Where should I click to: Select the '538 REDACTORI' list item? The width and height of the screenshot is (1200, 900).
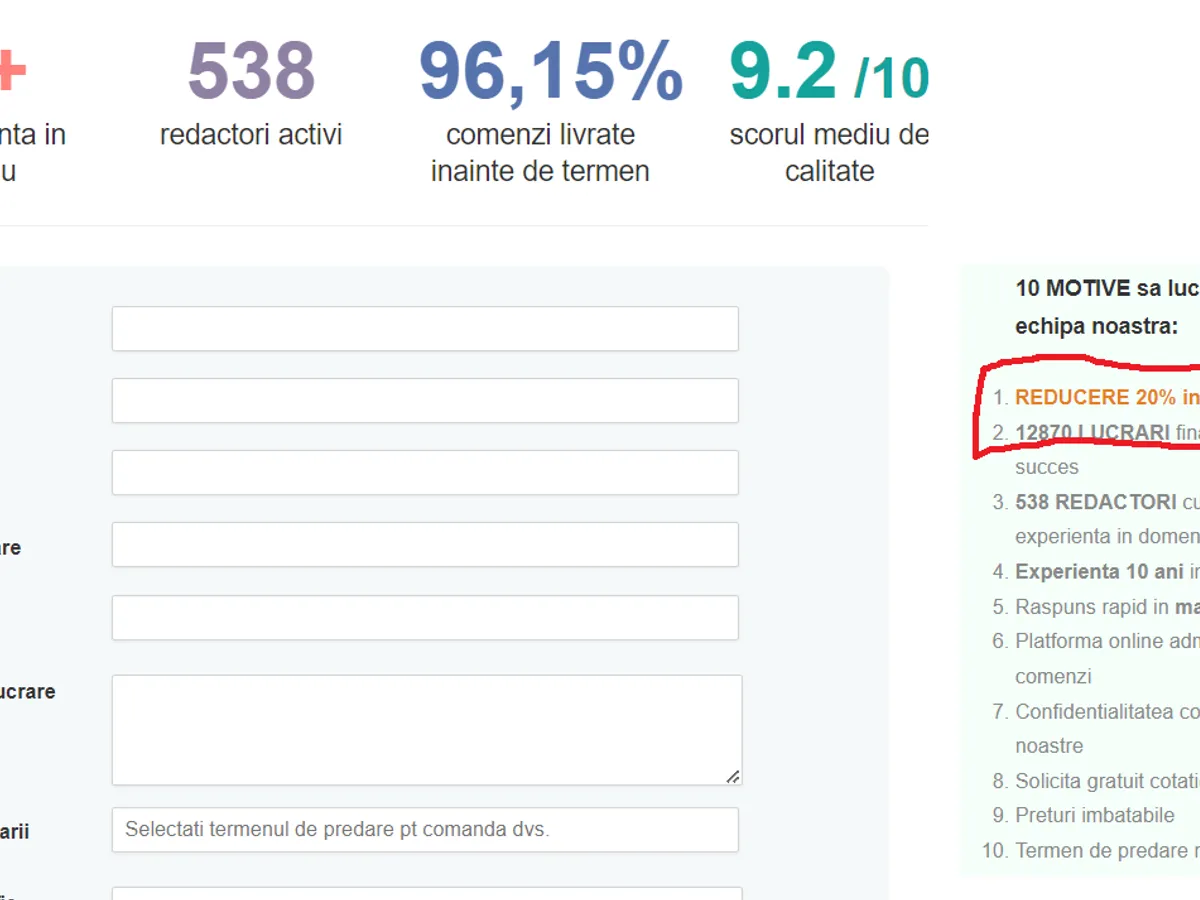pyautogui.click(x=1096, y=502)
